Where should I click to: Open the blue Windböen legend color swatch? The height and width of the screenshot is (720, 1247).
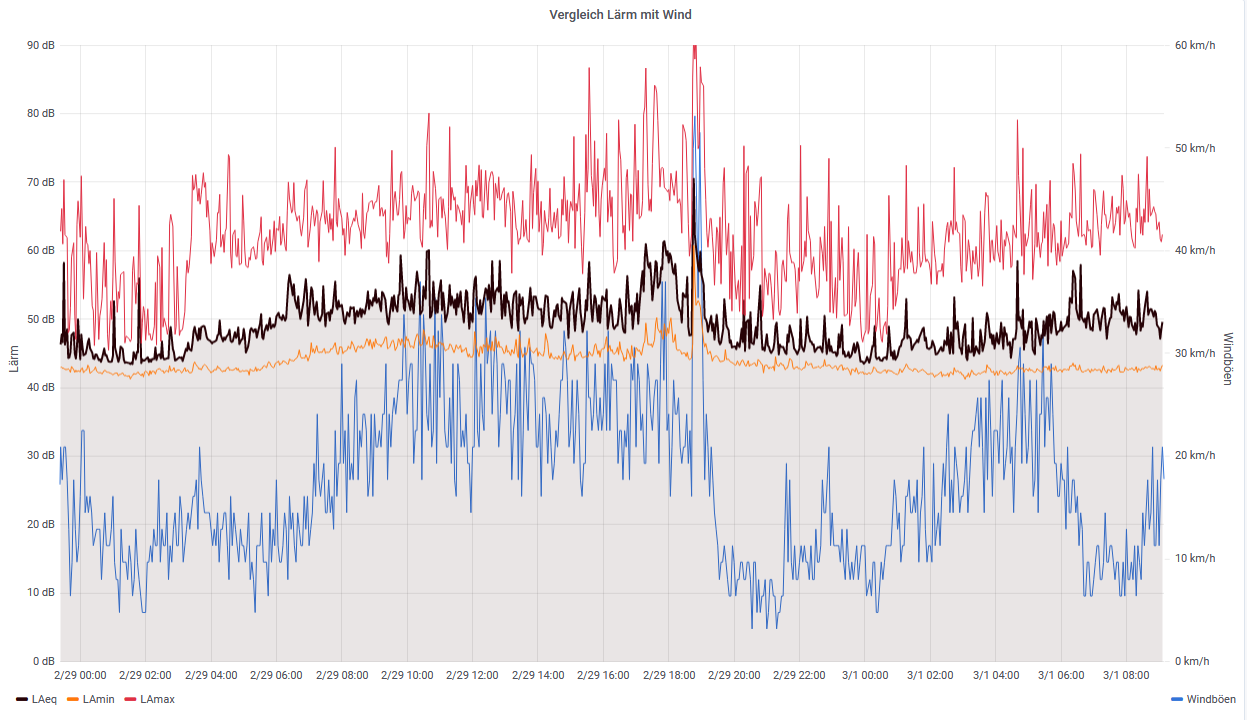(x=1177, y=699)
